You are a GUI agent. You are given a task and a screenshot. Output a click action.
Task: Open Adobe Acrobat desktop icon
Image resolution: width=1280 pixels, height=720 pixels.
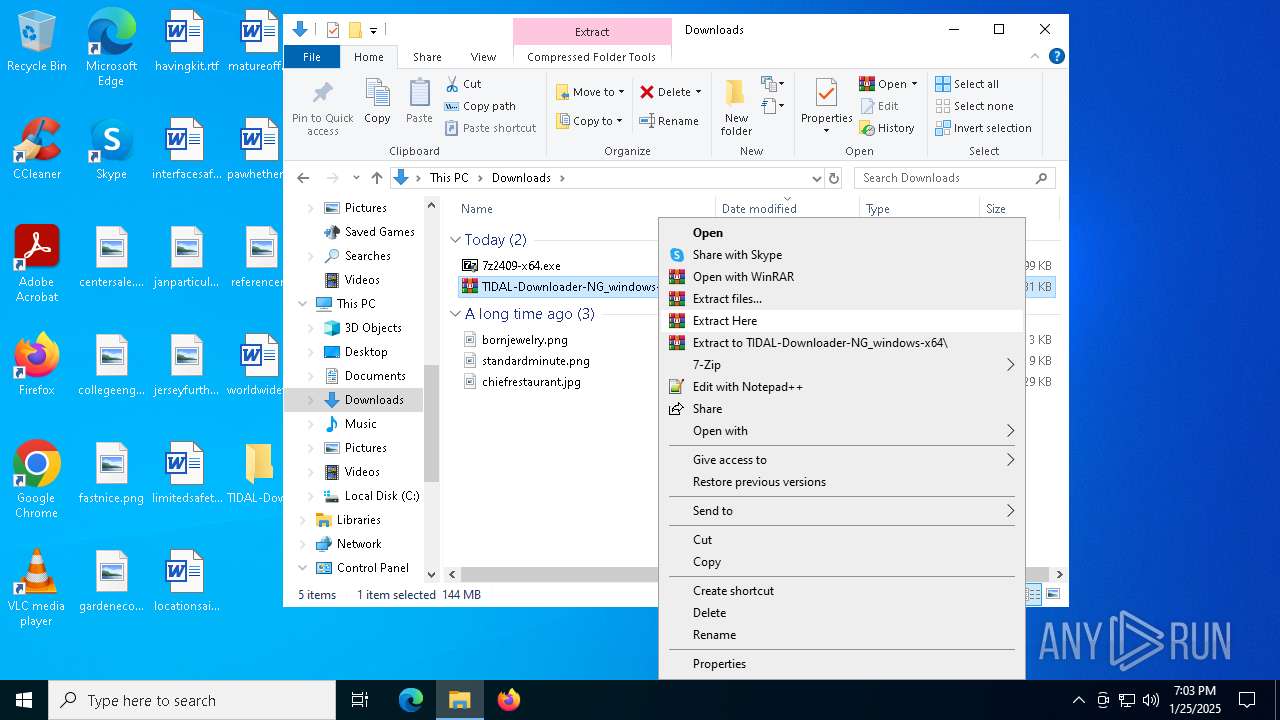click(37, 264)
